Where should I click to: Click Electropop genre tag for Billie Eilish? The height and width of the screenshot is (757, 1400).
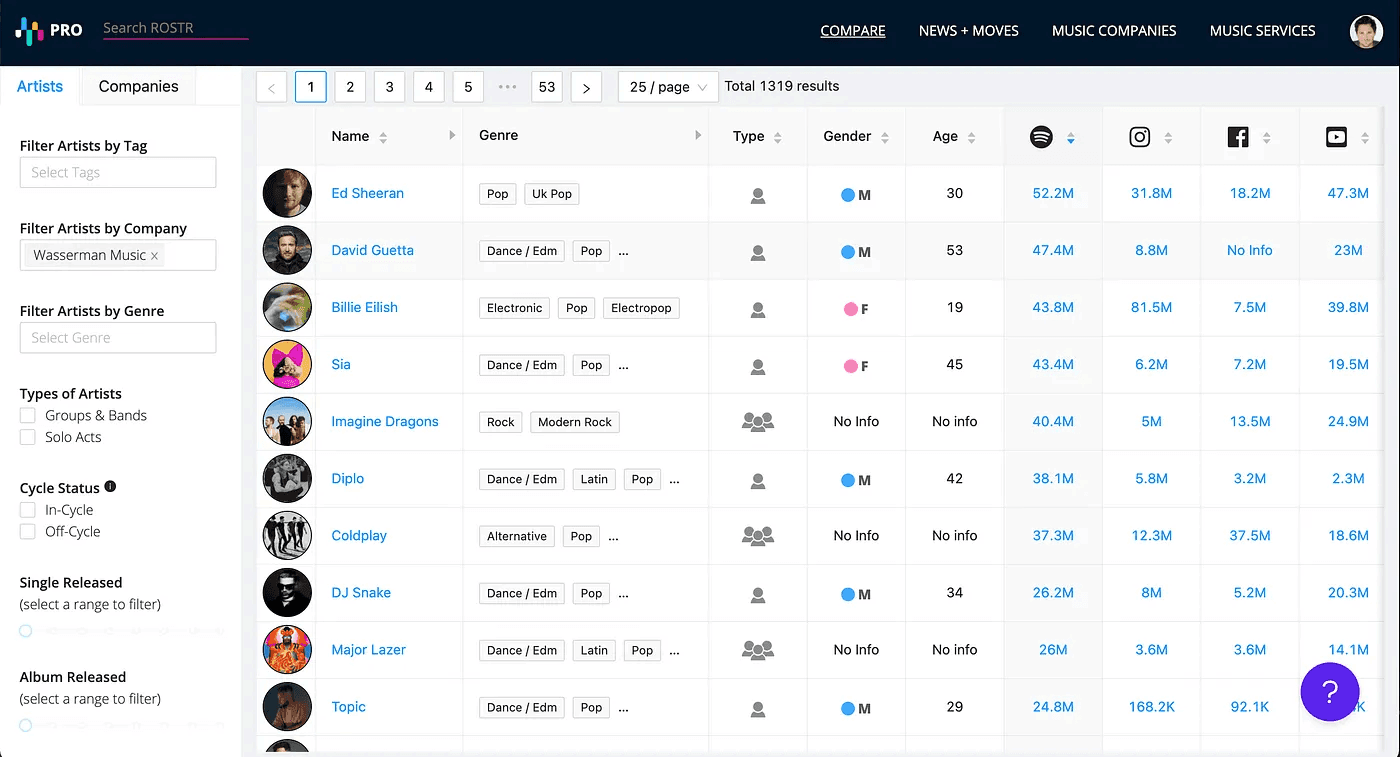641,308
